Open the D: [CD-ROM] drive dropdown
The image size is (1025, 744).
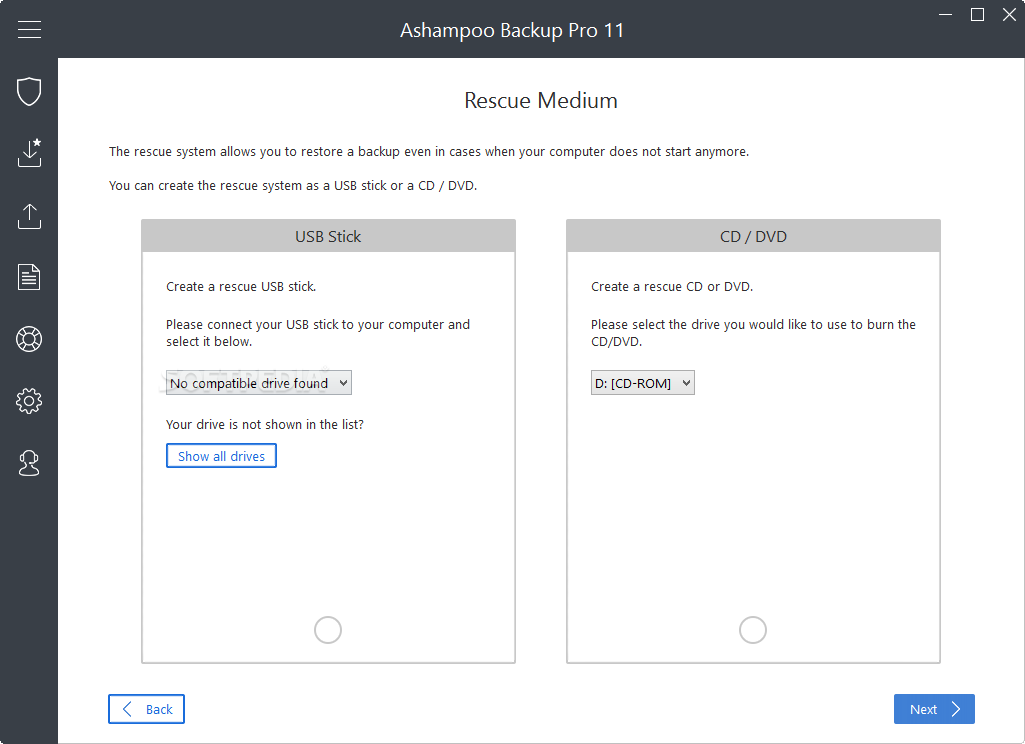[643, 383]
